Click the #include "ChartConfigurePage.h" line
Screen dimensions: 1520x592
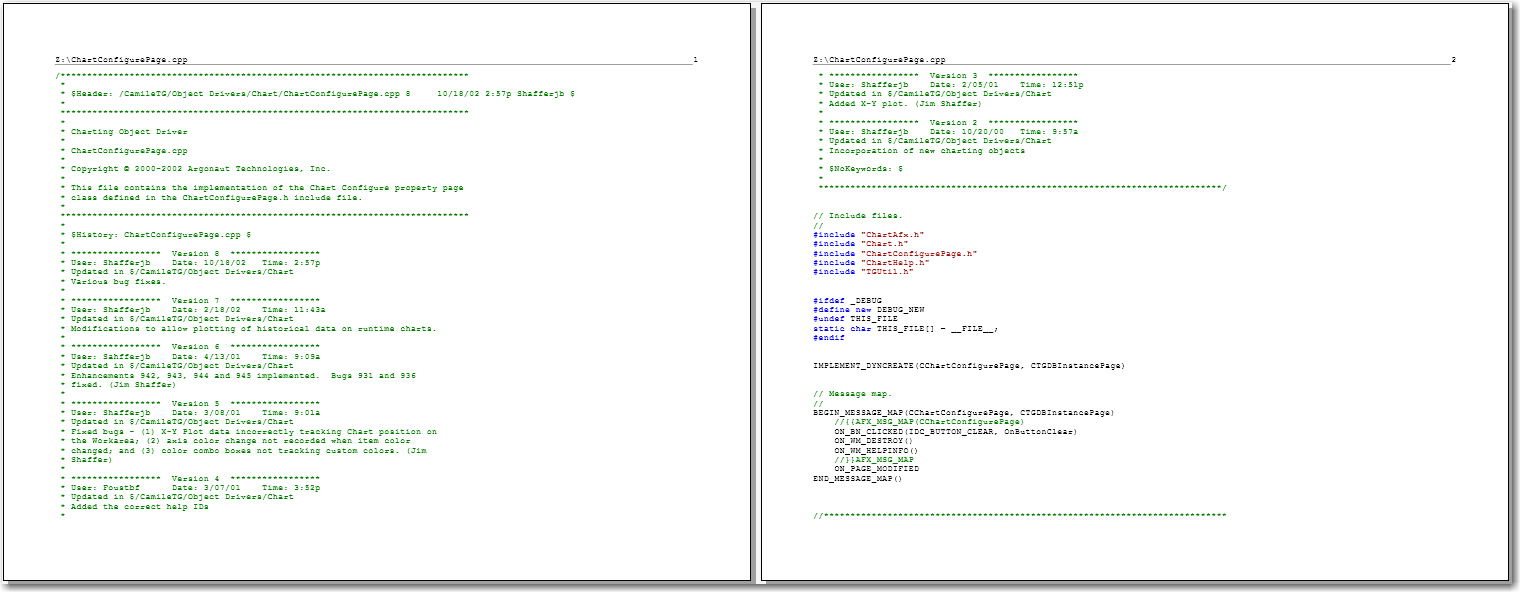pos(895,253)
